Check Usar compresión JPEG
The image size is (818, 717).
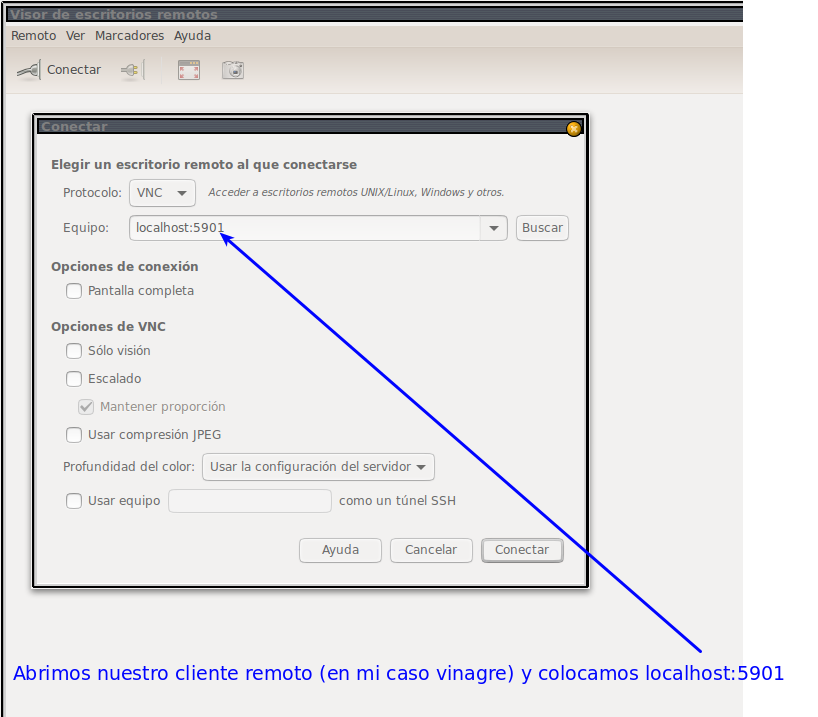tap(74, 435)
